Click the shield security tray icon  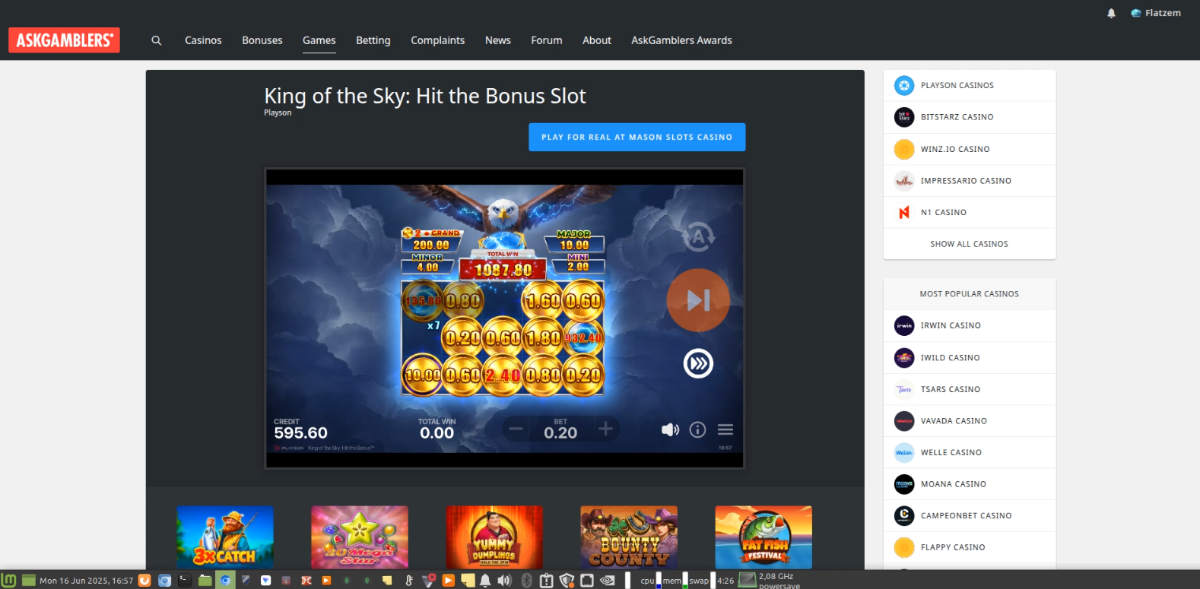[567, 579]
